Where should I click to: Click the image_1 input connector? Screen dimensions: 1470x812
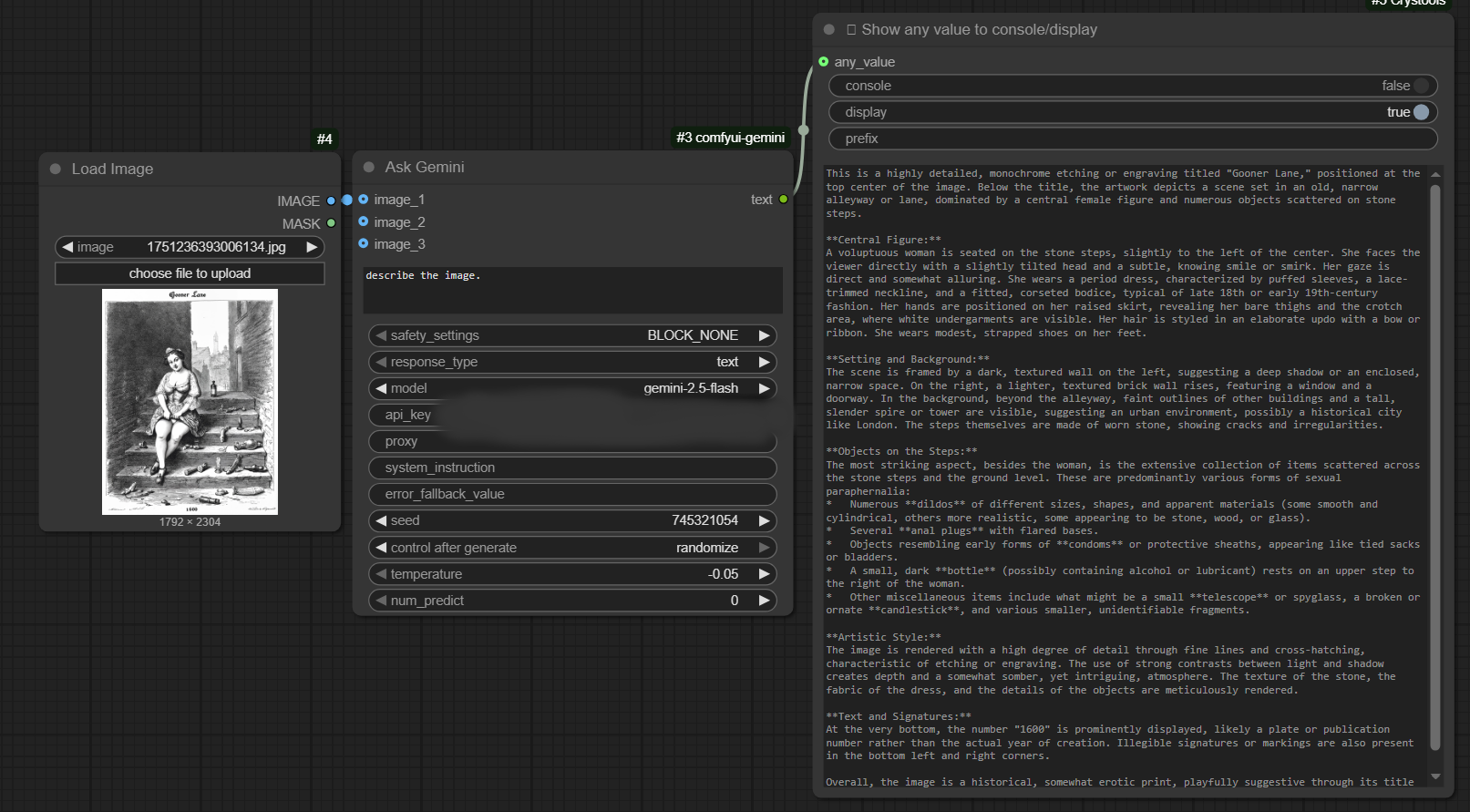[364, 200]
